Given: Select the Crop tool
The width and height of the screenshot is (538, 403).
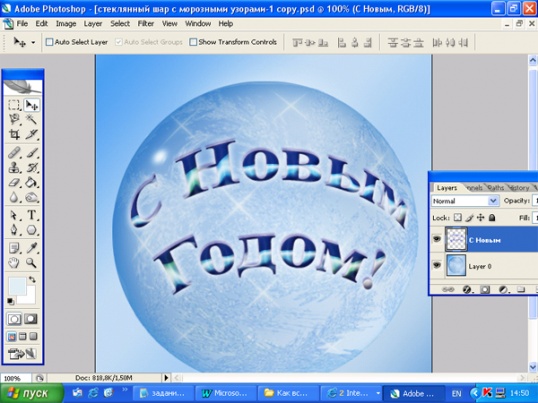Looking at the screenshot, I should tap(14, 134).
